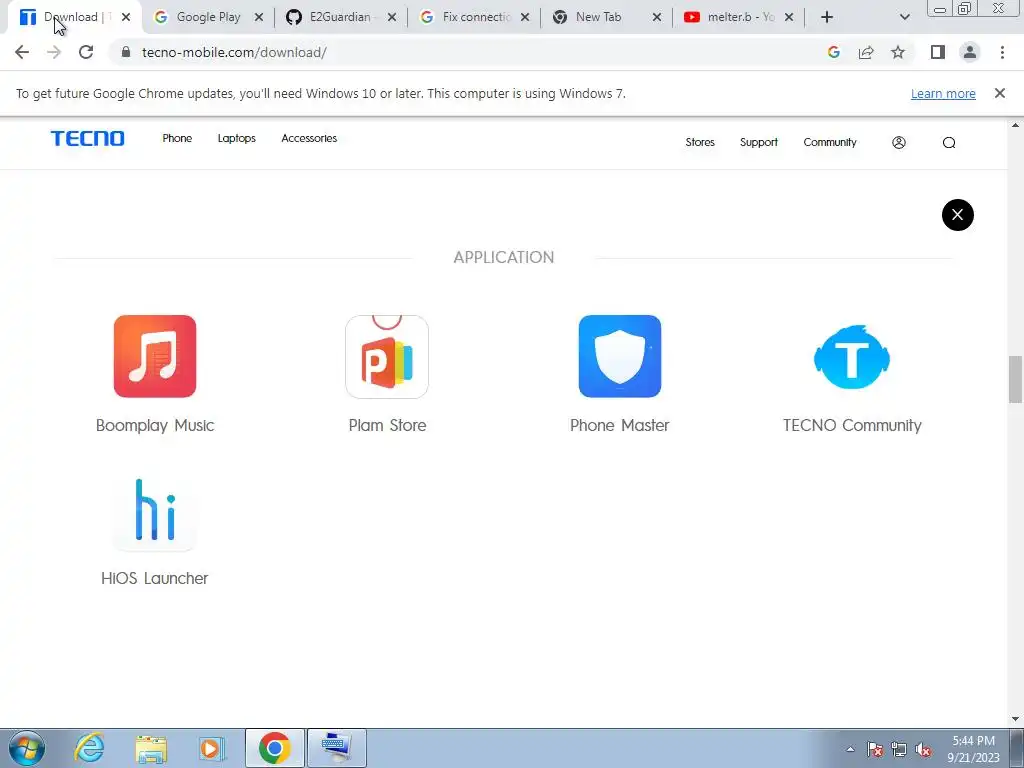Close the application panel with black X
This screenshot has height=768, width=1024.
957,215
